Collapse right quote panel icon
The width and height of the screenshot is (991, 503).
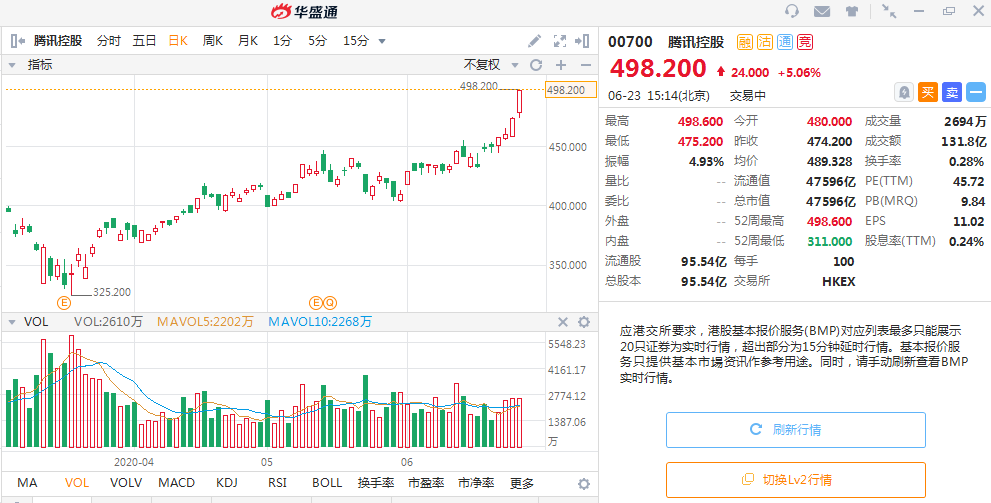point(582,41)
